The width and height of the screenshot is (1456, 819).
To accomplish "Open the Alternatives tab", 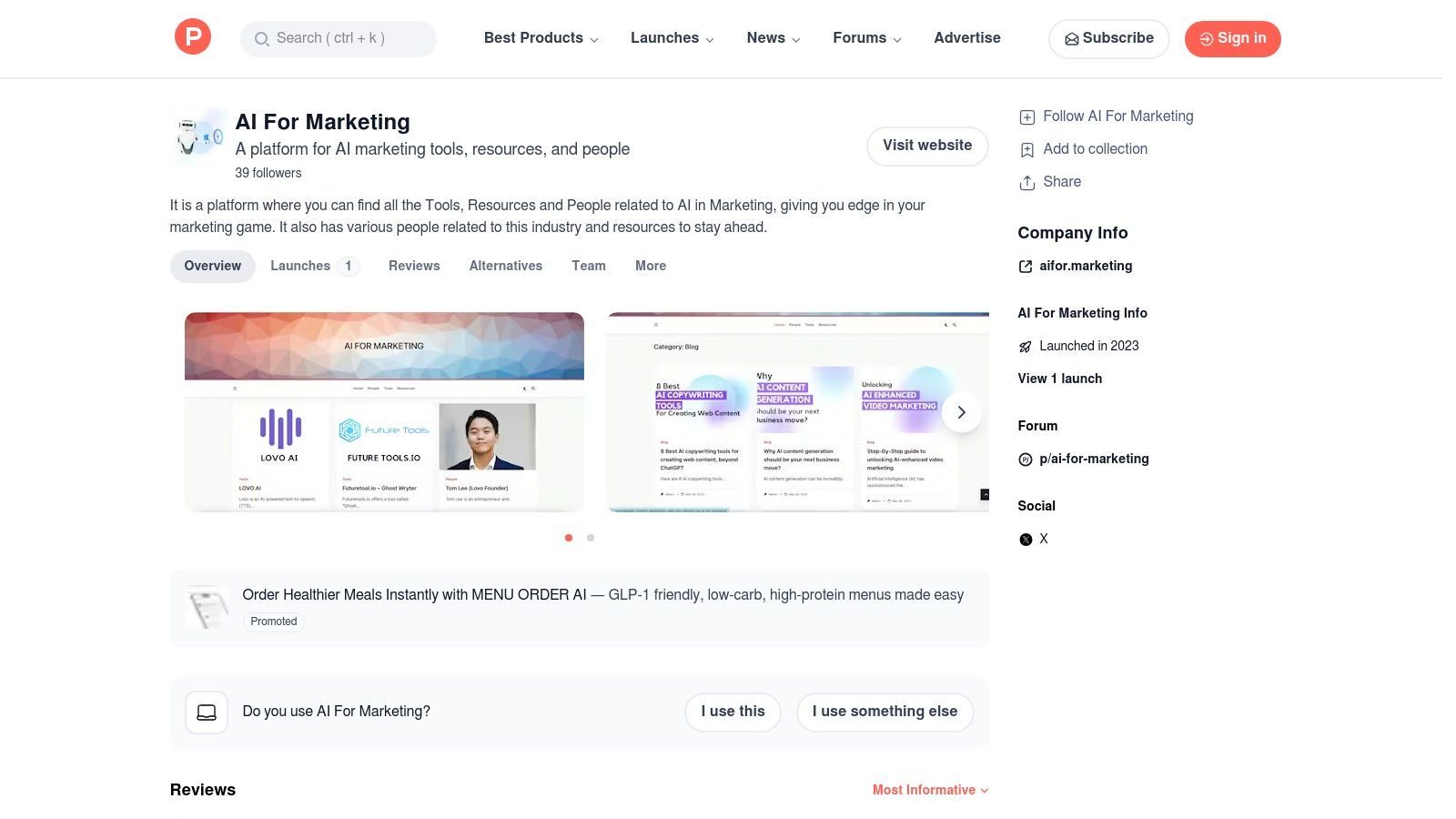I will tap(505, 266).
